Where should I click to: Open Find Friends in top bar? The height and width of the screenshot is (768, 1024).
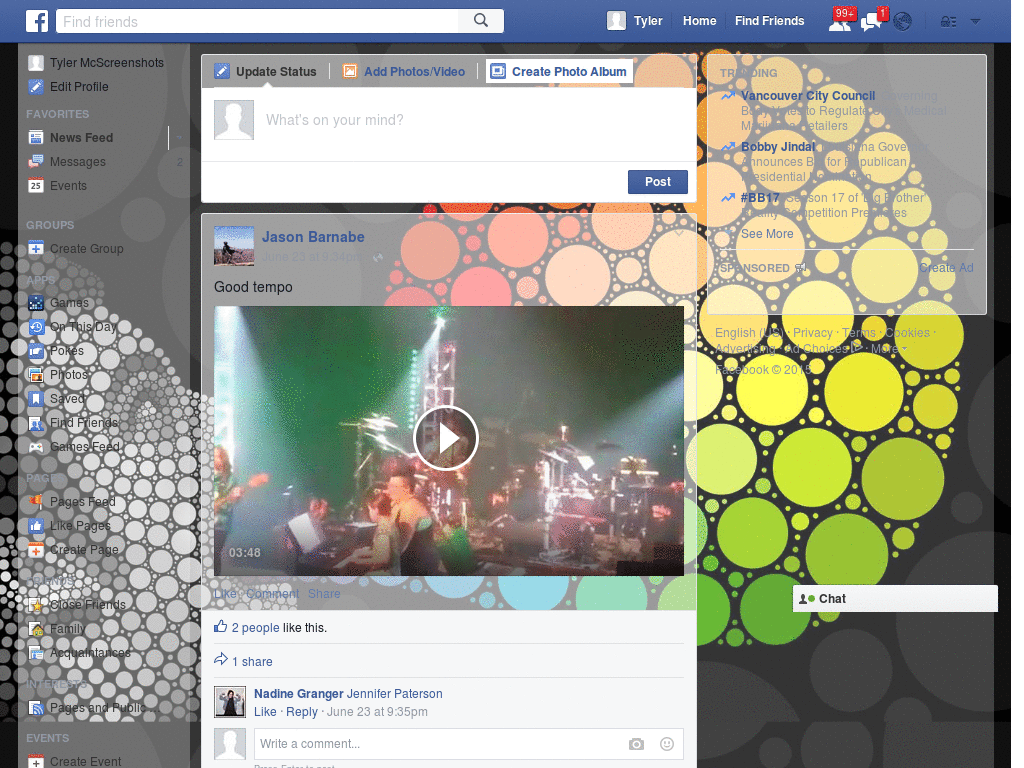point(769,21)
